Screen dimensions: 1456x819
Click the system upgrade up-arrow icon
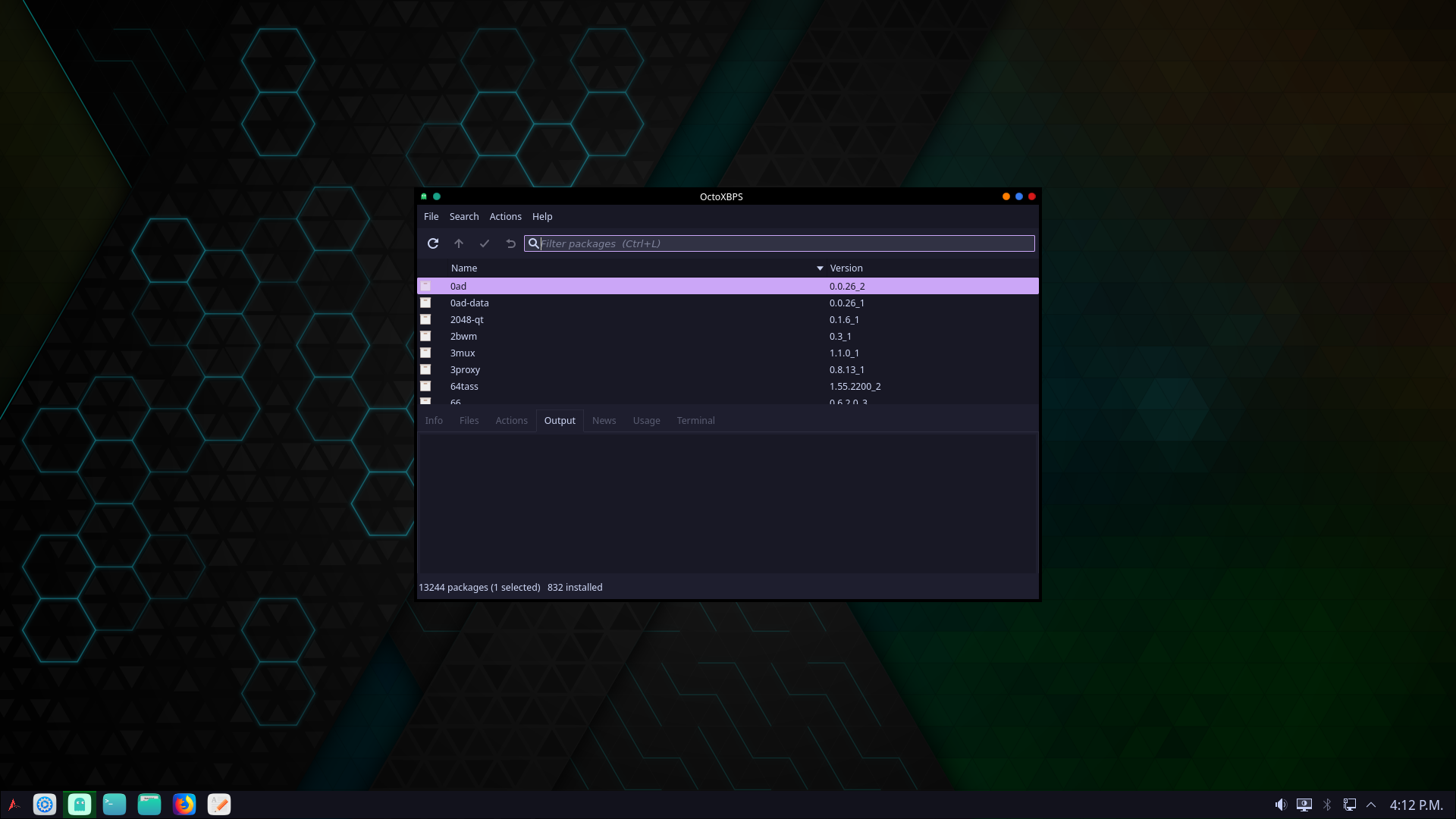459,243
